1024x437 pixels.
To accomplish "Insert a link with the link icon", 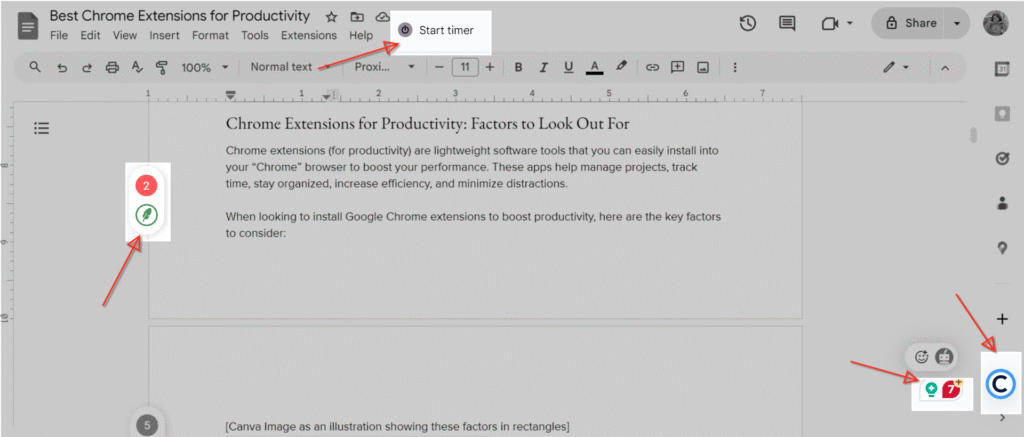I will pos(652,67).
